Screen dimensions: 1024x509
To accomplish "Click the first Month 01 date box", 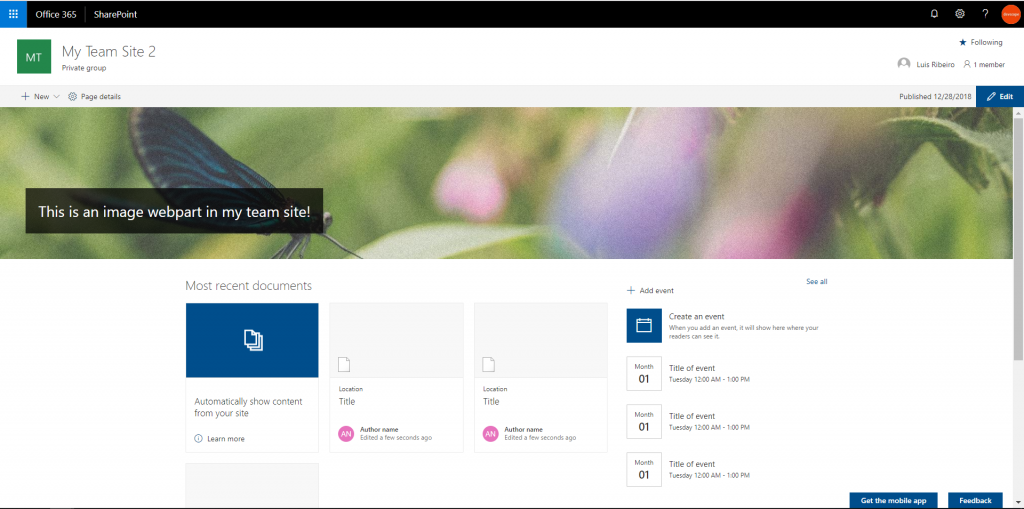I will (x=644, y=373).
